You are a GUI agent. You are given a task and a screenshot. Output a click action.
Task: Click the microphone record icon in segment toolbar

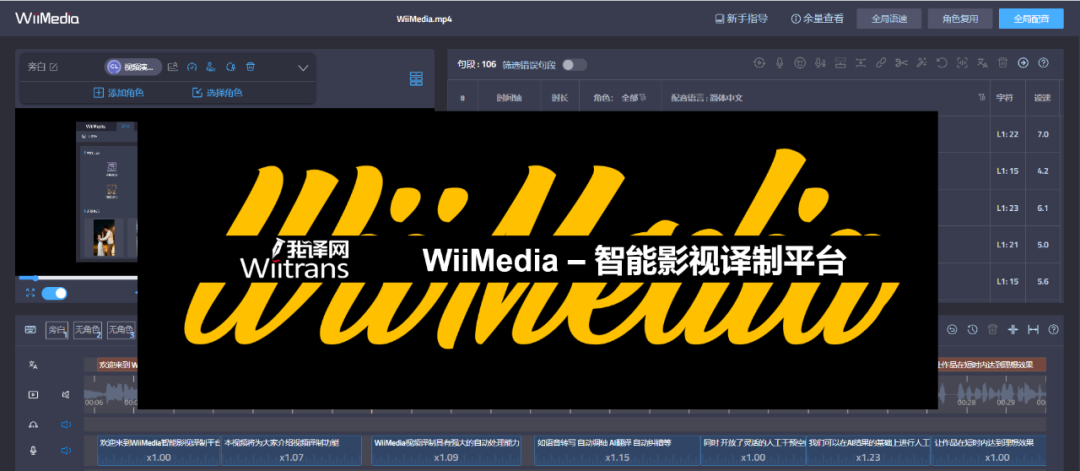[780, 63]
